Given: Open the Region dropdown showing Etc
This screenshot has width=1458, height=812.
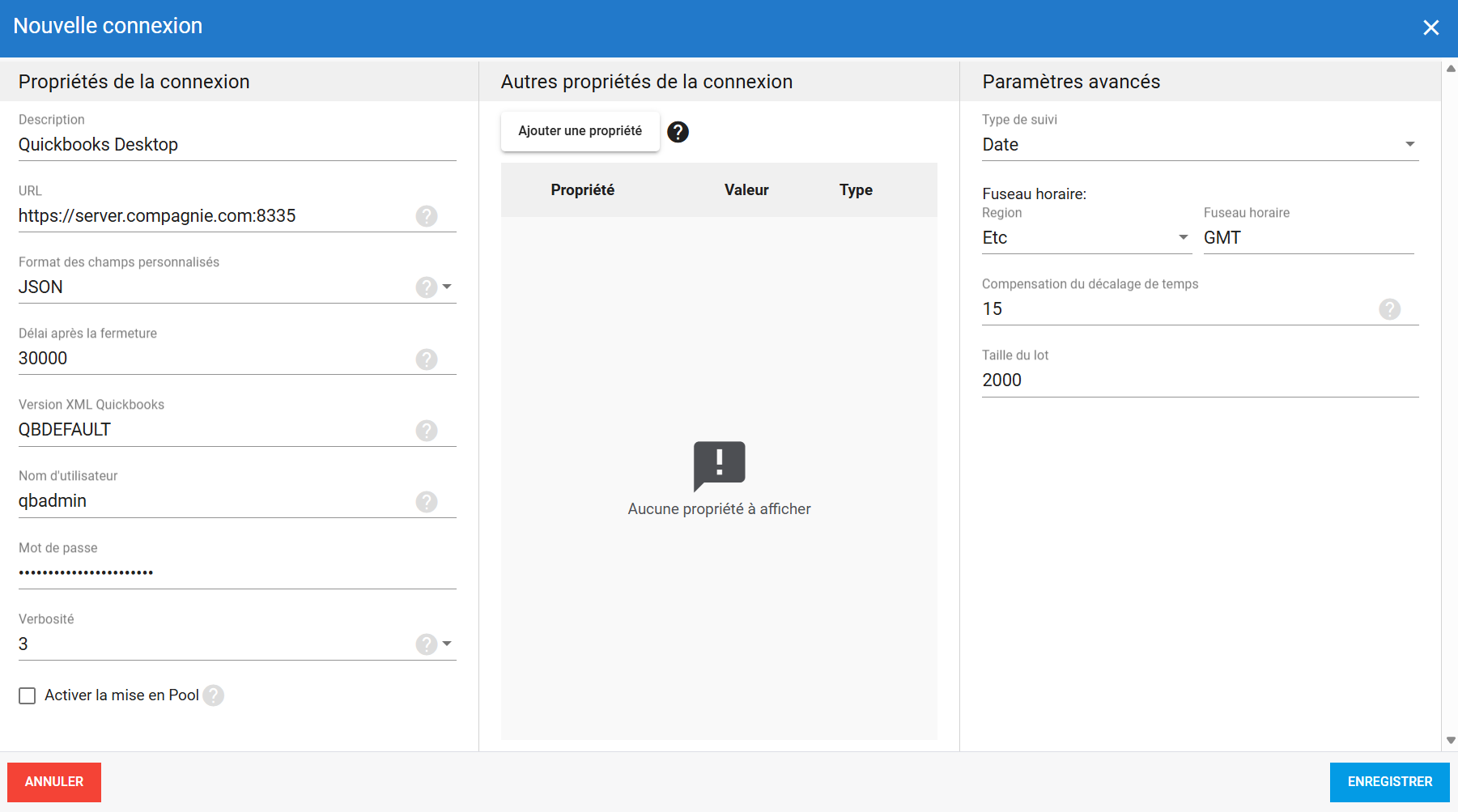Looking at the screenshot, I should point(1086,238).
